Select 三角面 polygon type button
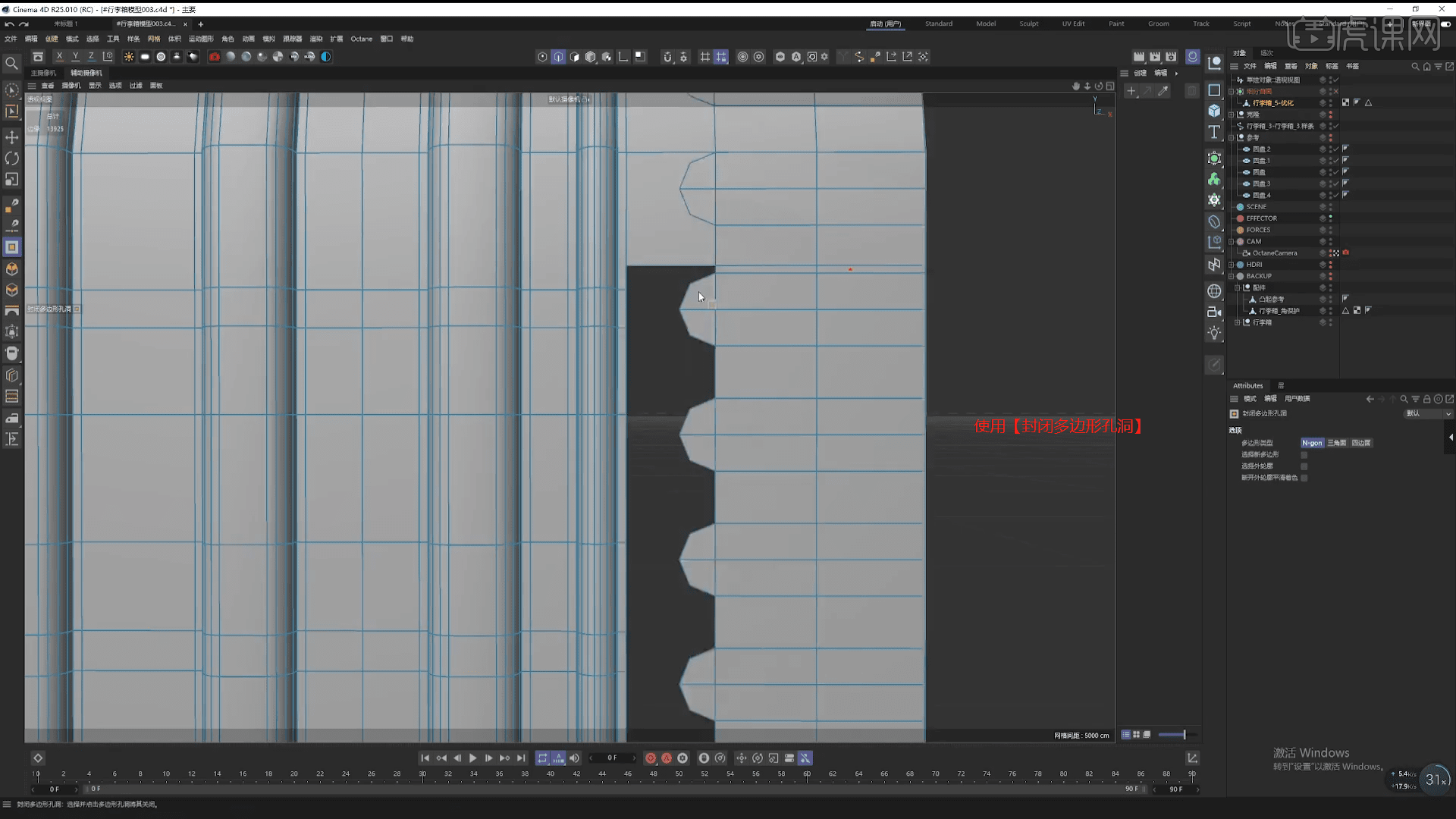The height and width of the screenshot is (819, 1456). tap(1337, 443)
